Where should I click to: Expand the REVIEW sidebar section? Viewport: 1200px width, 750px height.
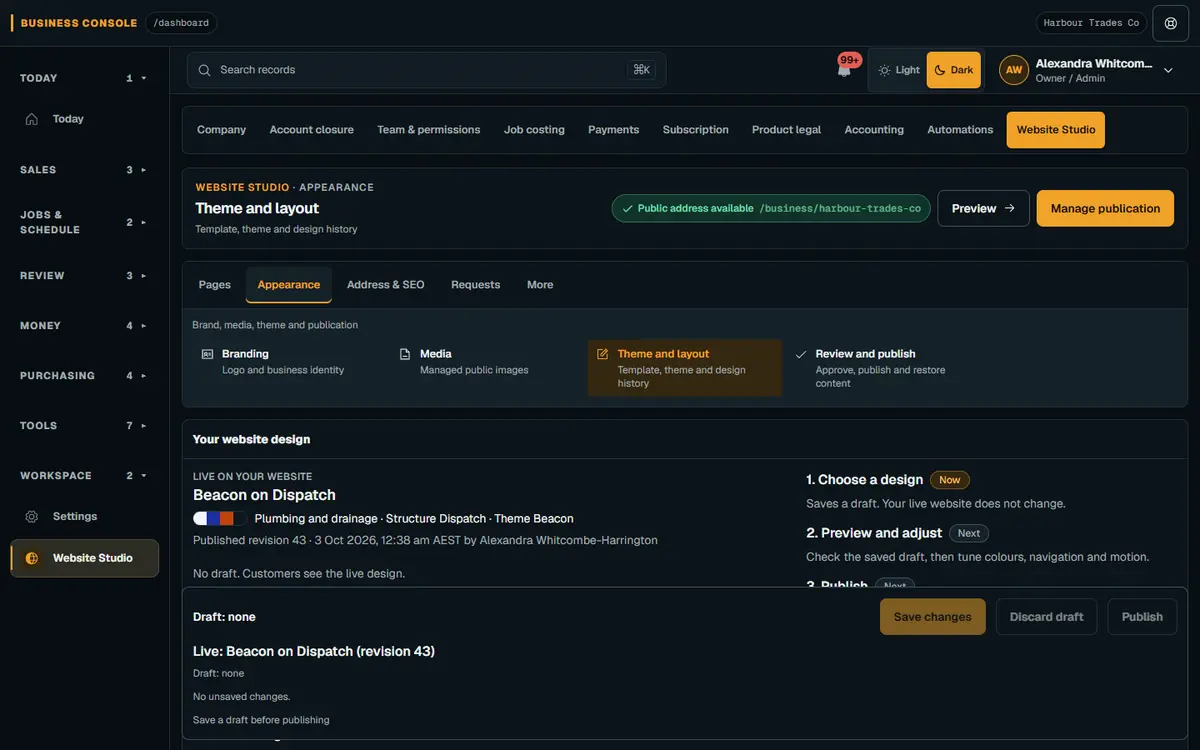(85, 276)
